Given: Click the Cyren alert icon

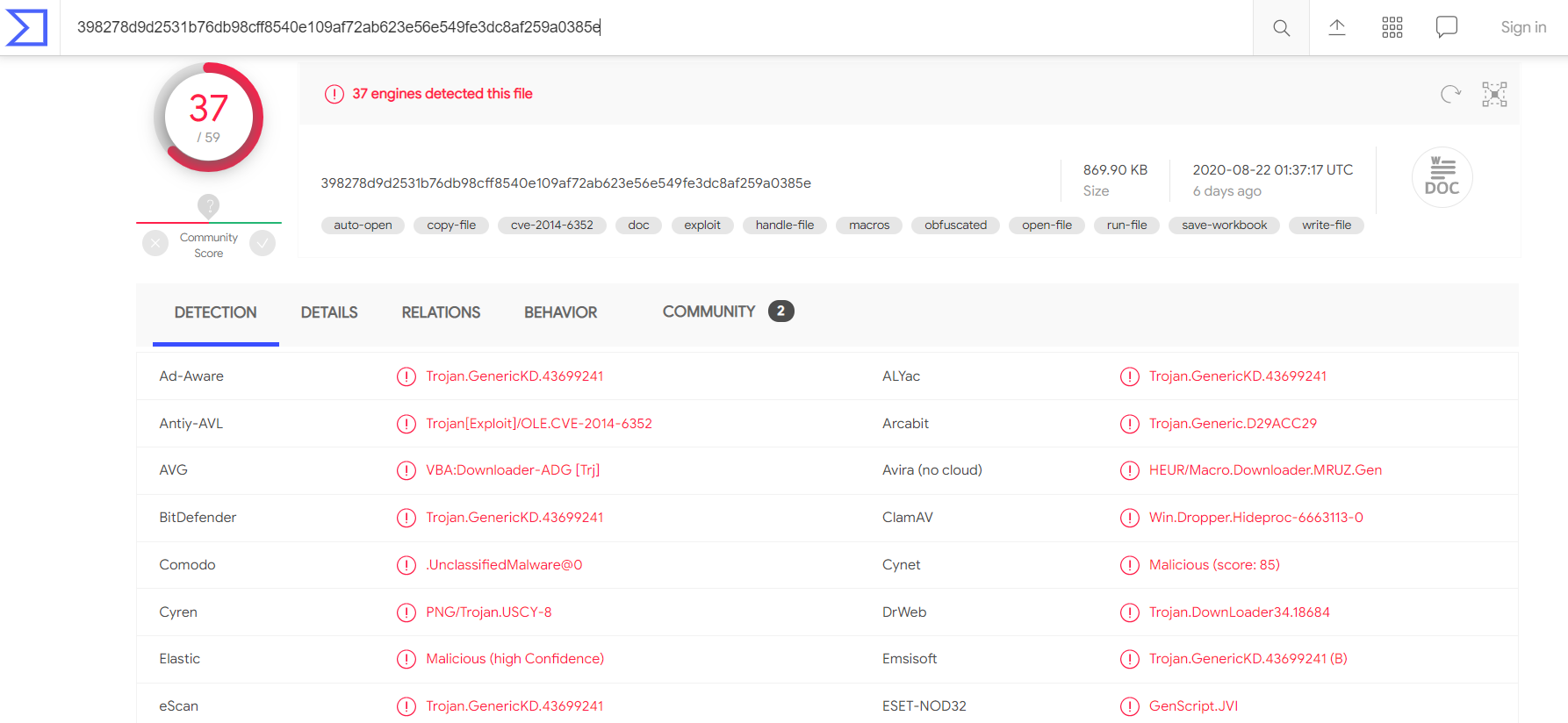Looking at the screenshot, I should click(406, 612).
